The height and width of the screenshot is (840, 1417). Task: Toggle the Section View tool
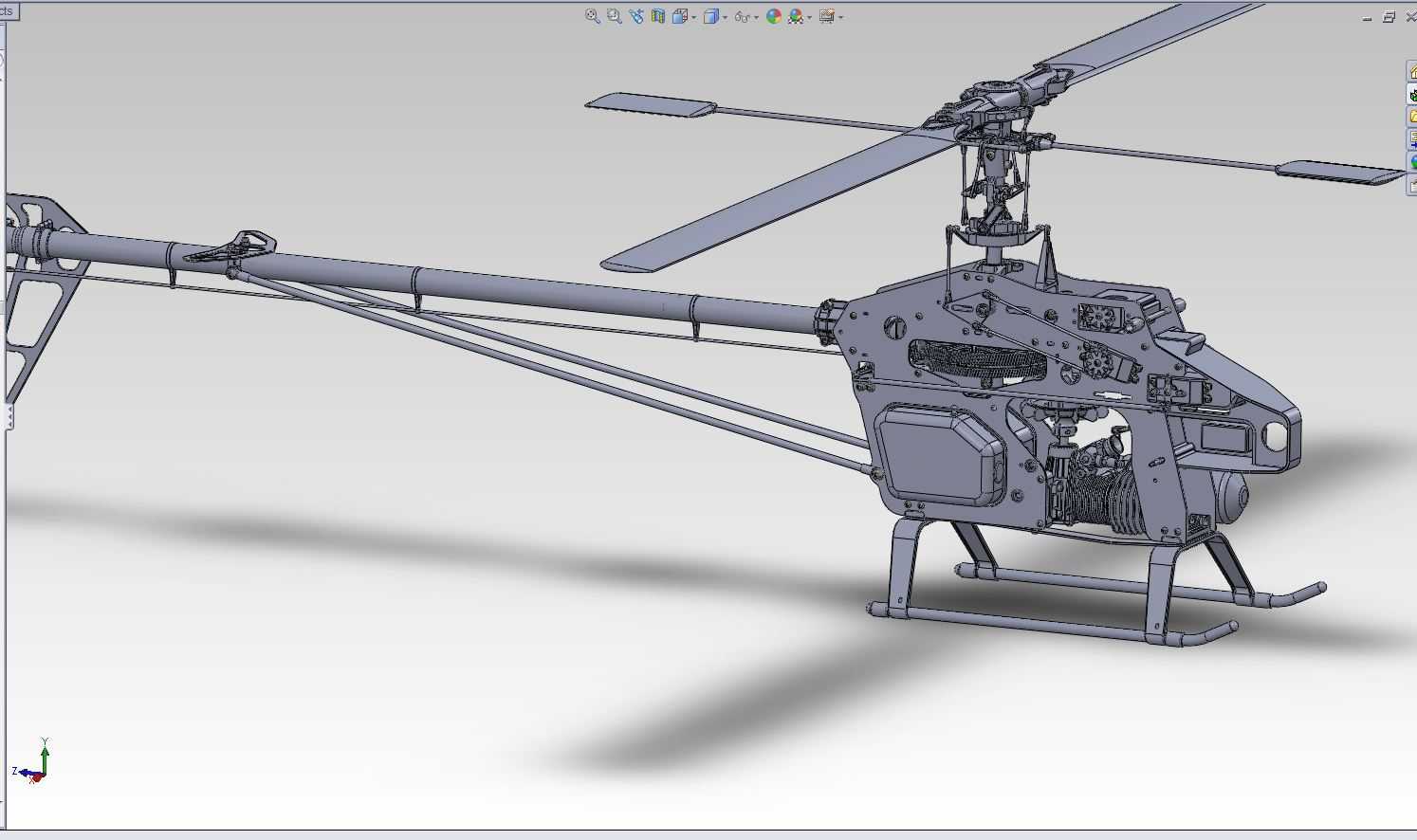(x=657, y=16)
